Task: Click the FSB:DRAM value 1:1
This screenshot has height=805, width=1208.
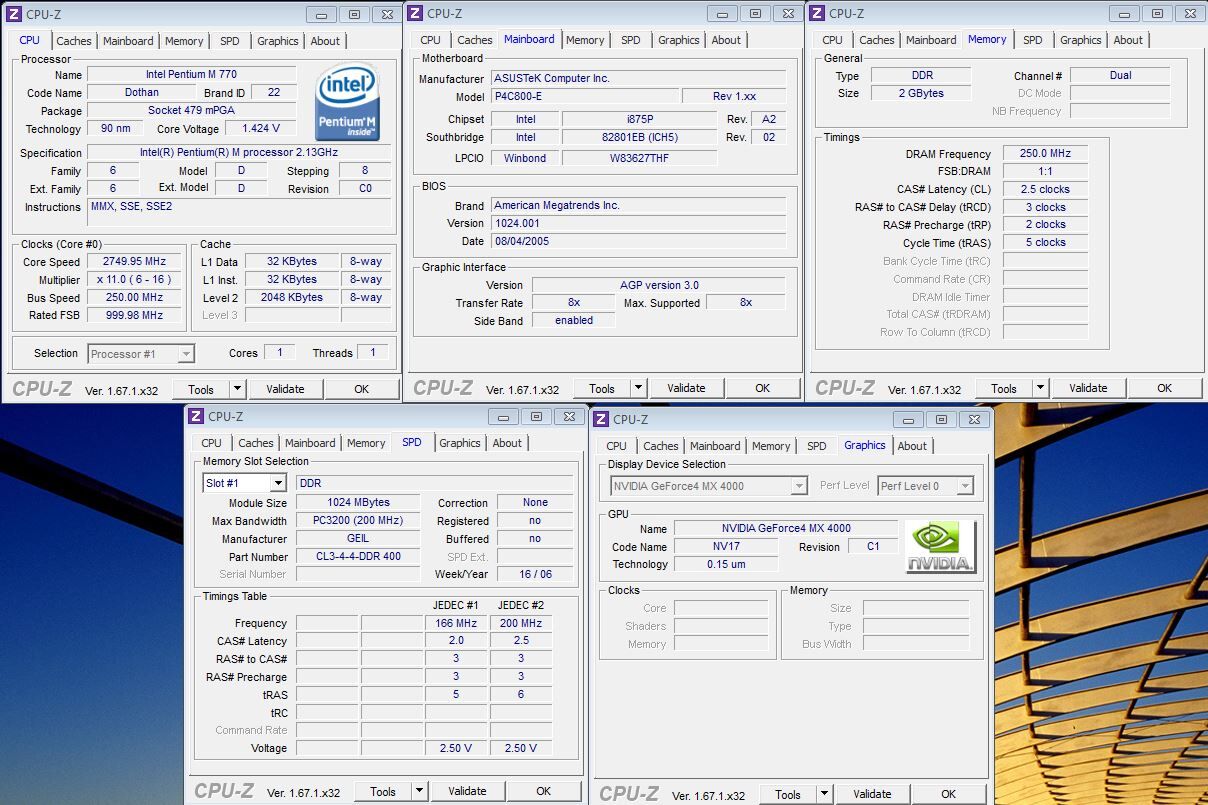Action: tap(1045, 171)
